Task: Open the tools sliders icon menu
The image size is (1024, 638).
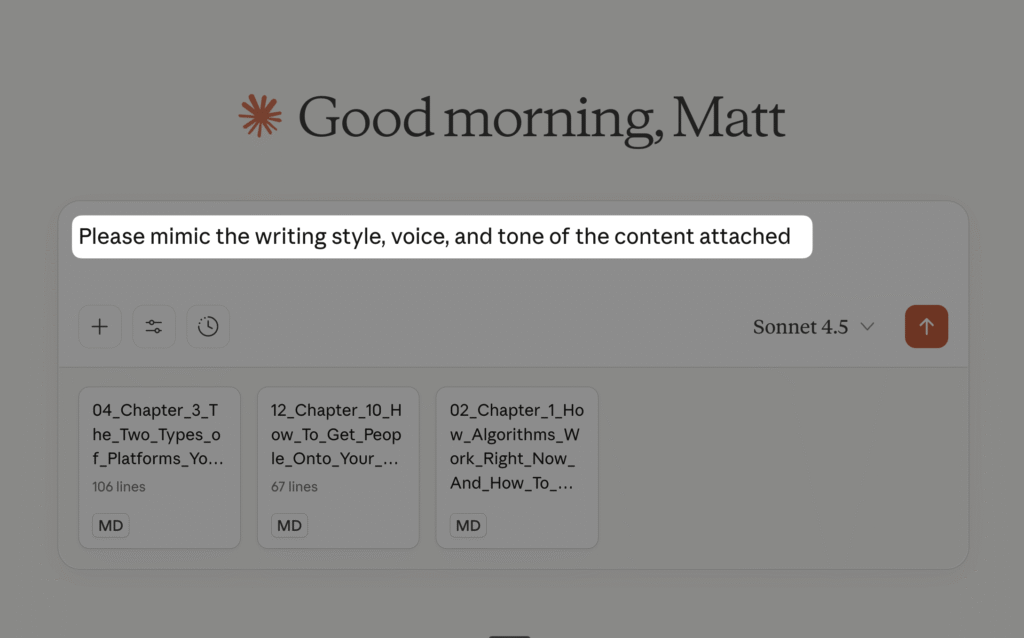Action: tap(154, 327)
